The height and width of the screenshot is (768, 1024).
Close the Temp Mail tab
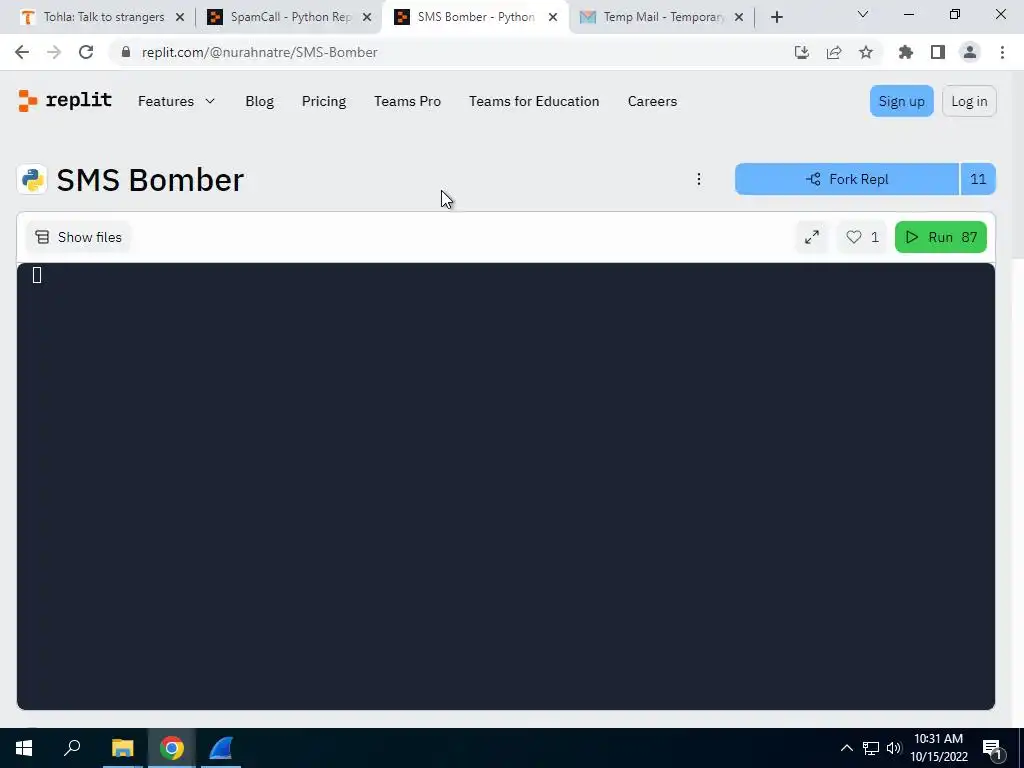(739, 17)
